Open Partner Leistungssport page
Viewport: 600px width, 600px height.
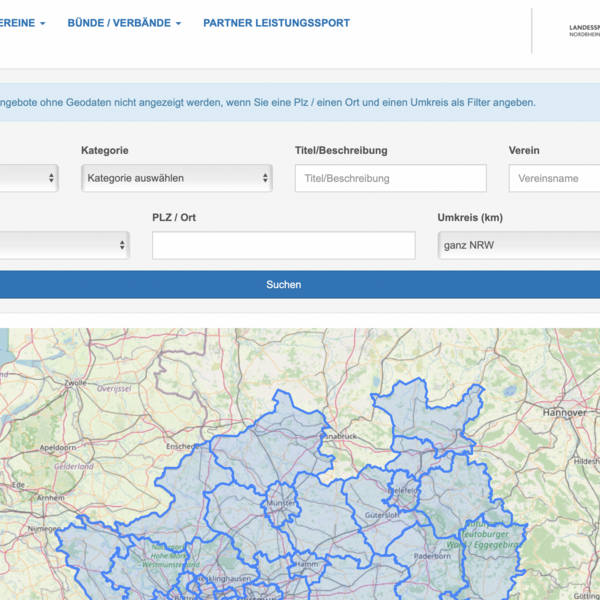[276, 23]
